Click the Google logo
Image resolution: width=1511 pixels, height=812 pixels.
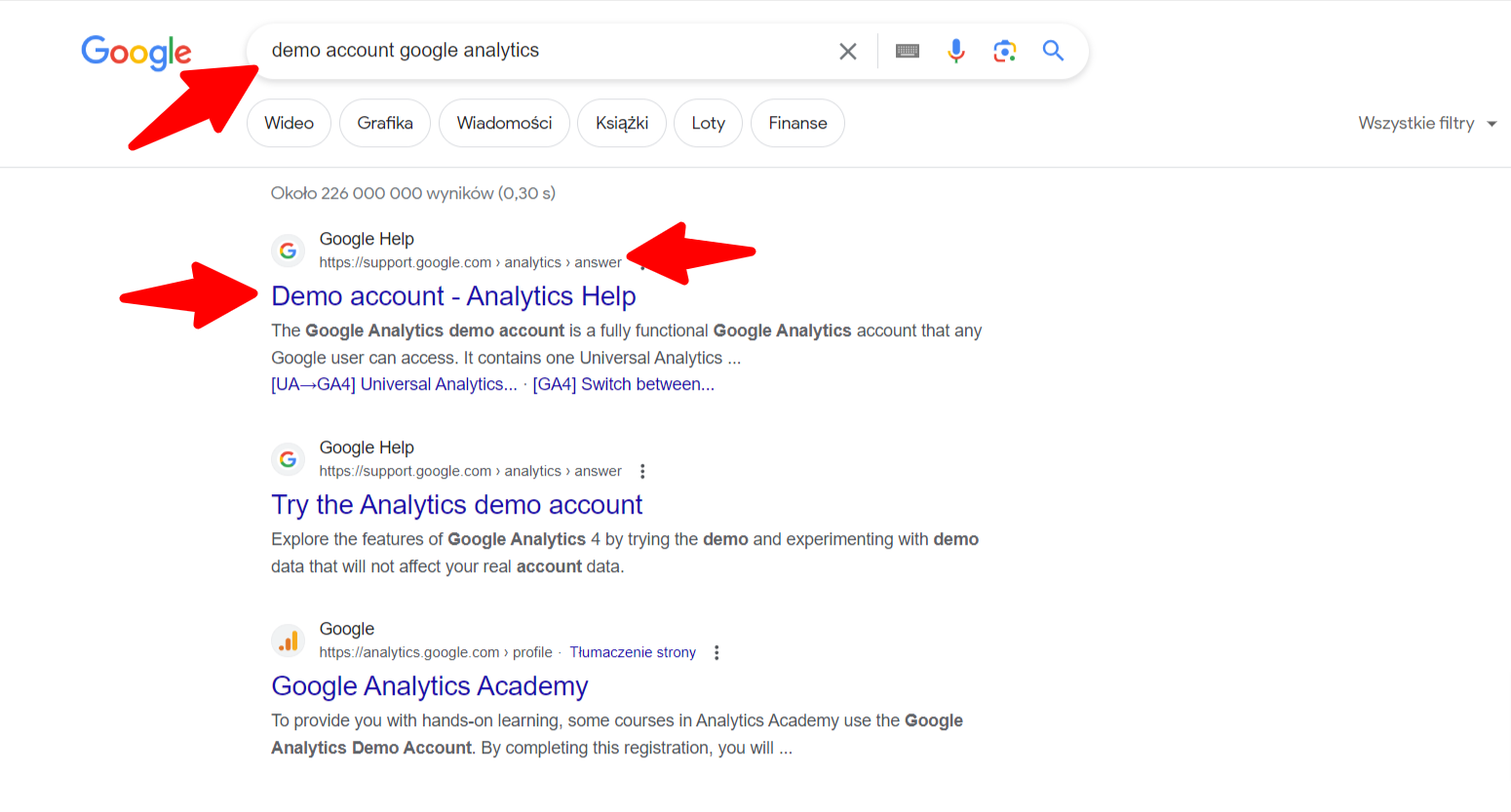click(x=136, y=53)
